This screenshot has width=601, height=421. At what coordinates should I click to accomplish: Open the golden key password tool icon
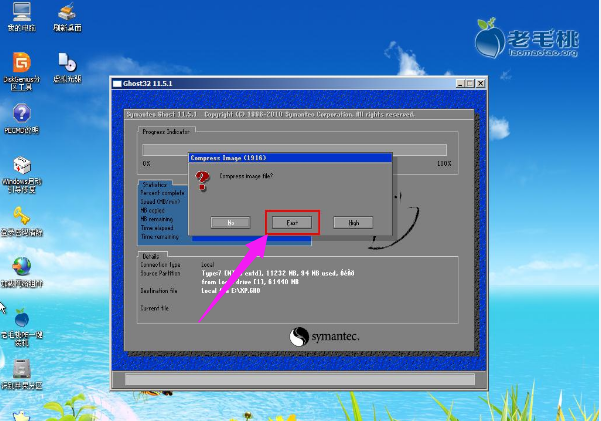point(19,215)
